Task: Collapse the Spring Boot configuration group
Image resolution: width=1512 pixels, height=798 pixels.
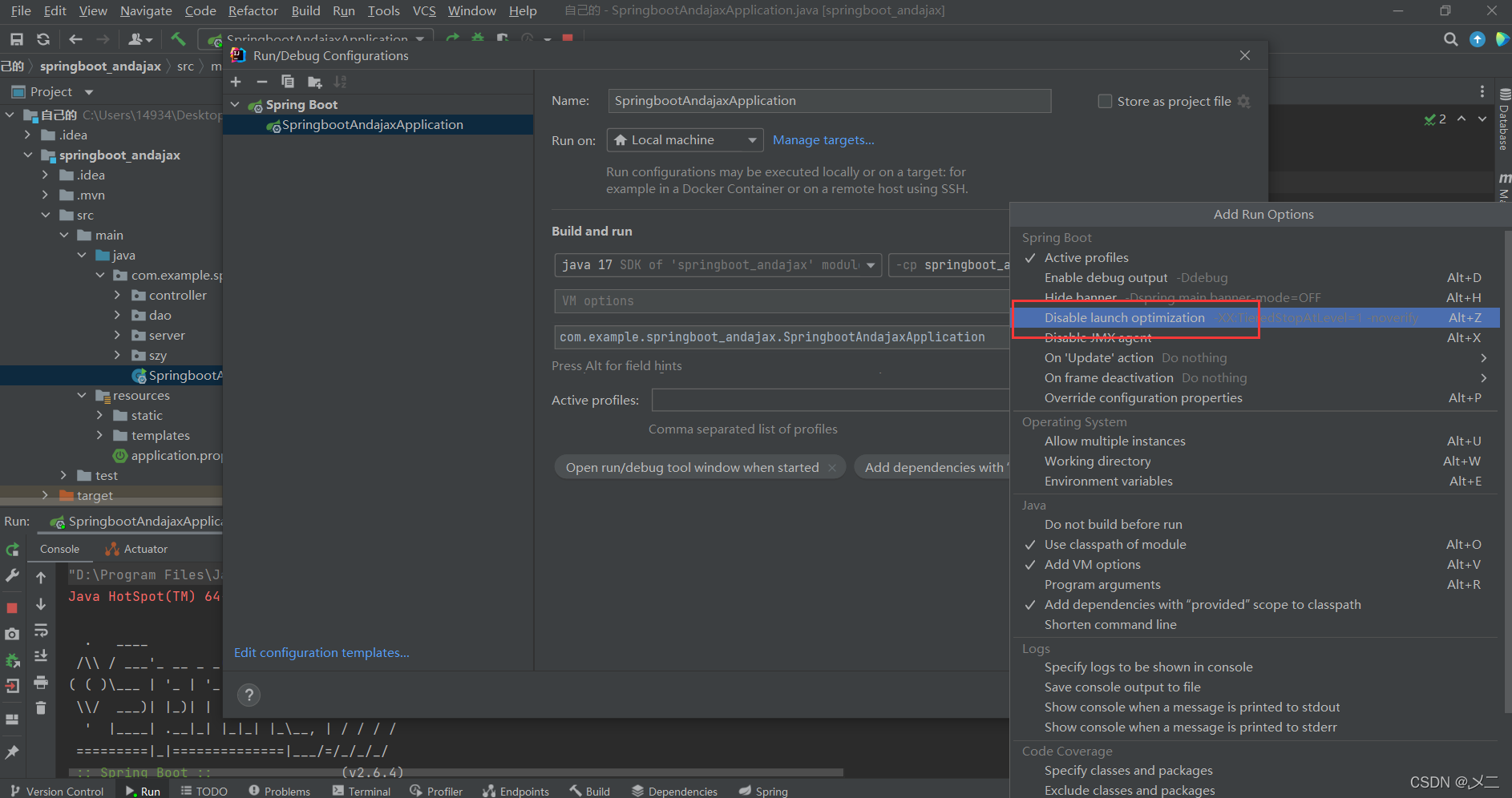Action: point(235,104)
